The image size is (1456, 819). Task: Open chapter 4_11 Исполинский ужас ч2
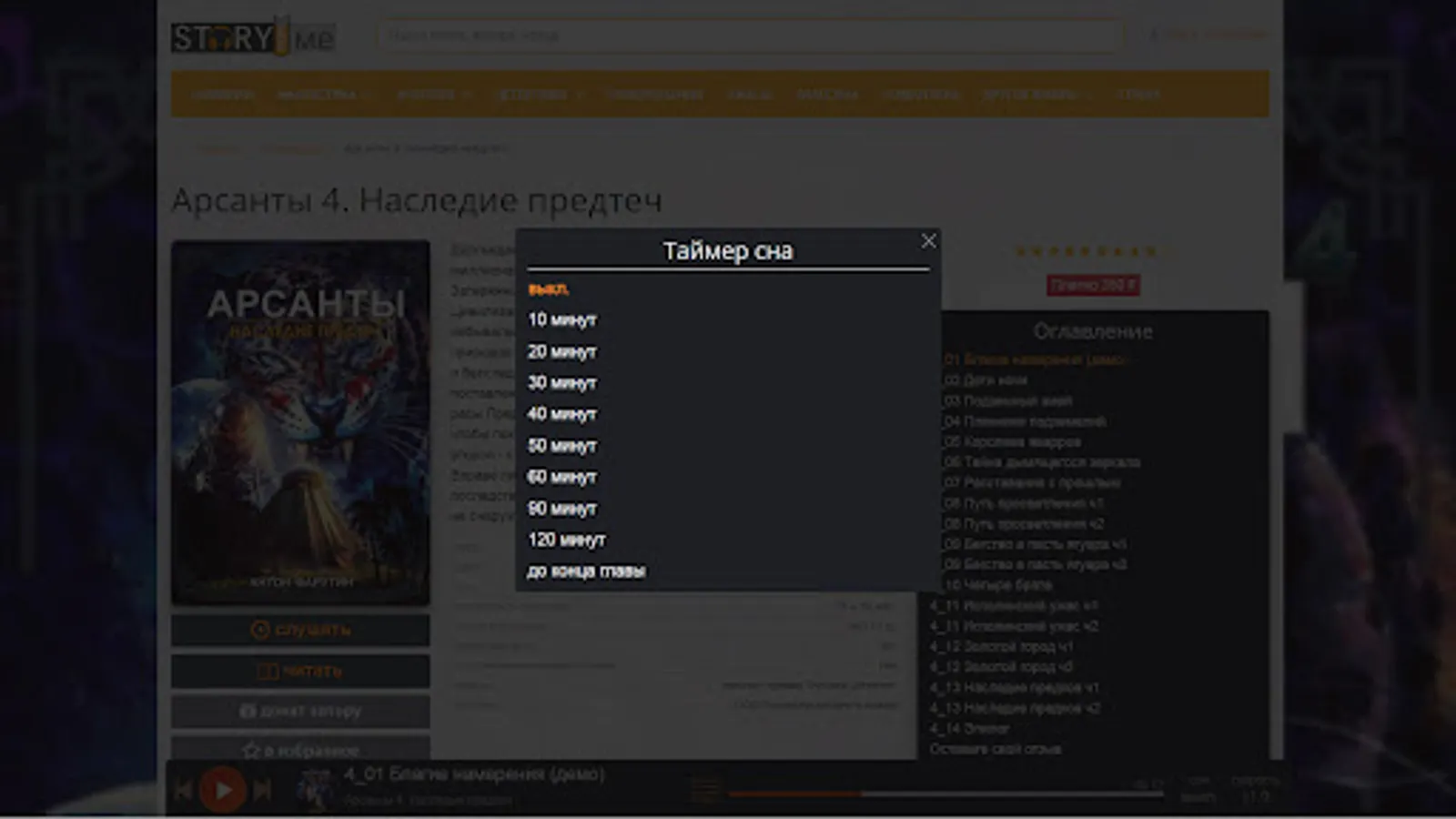pyautogui.click(x=1014, y=626)
